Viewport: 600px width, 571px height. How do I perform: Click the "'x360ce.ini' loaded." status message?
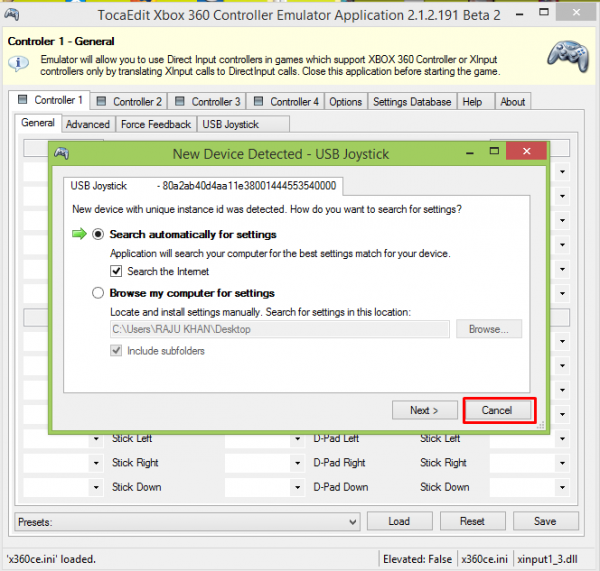[x=51, y=559]
